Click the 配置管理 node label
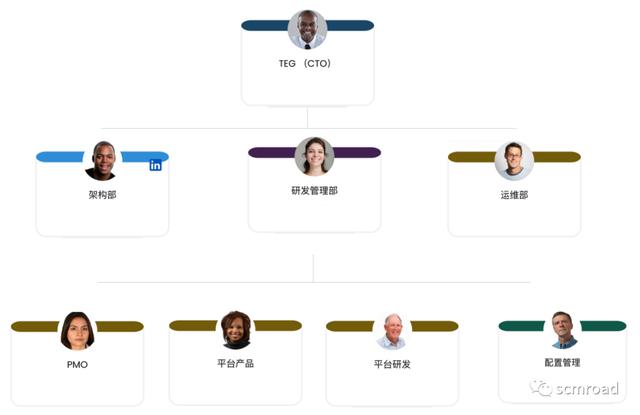Screen dimensions: 640x415 pos(565,363)
